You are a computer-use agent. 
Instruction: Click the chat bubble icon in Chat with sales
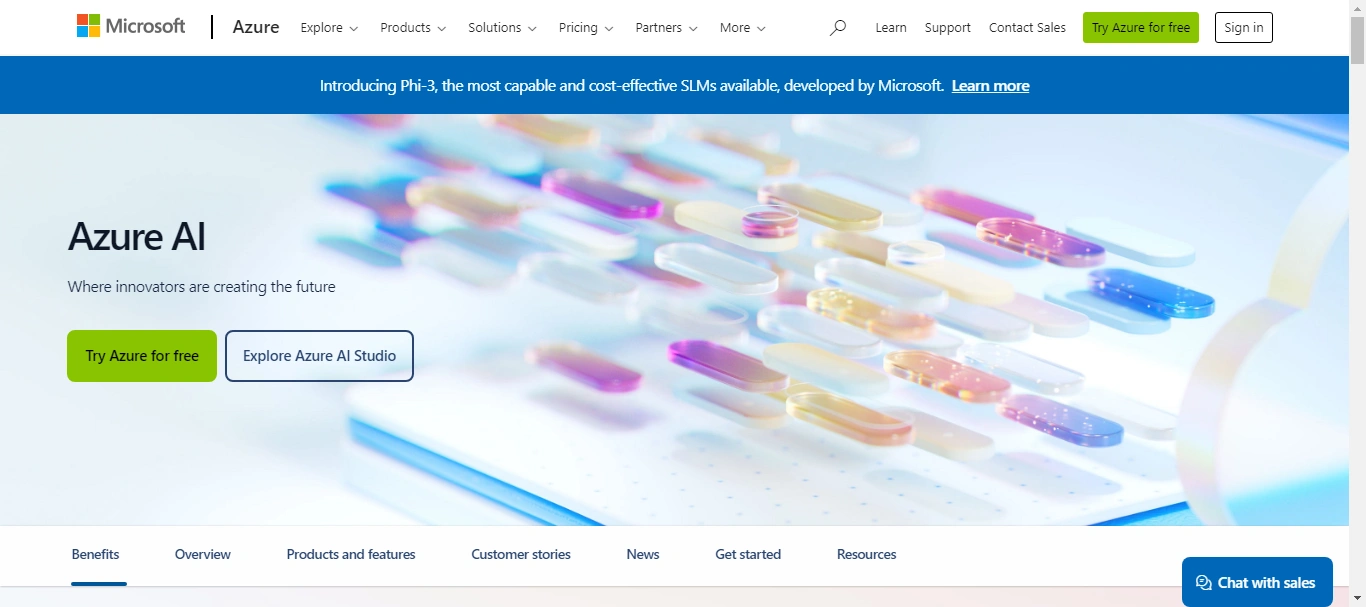click(1204, 583)
